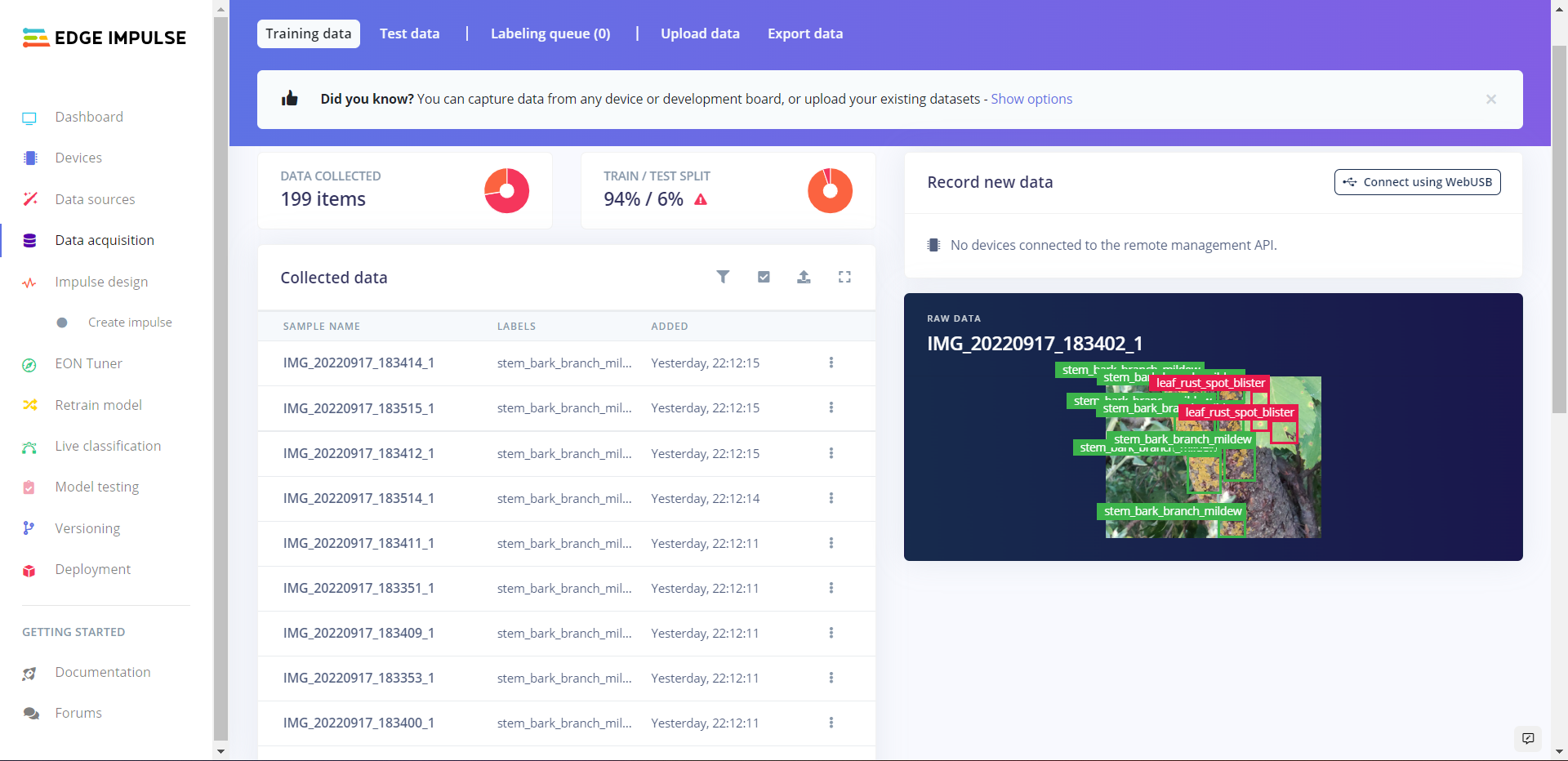Select sample IMG_20220917_183411_1
Screen dimensions: 1568x761
pos(359,543)
